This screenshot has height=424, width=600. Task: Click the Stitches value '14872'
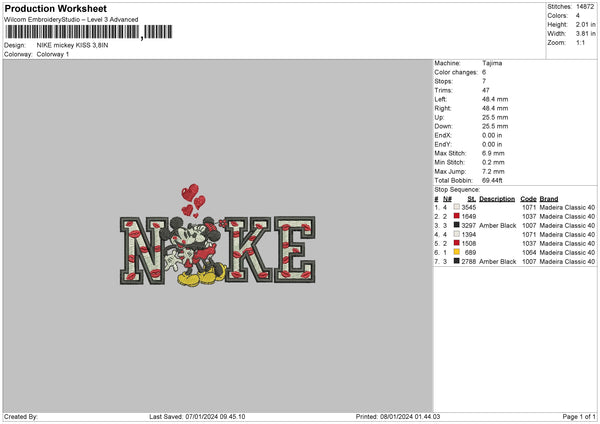pyautogui.click(x=585, y=7)
